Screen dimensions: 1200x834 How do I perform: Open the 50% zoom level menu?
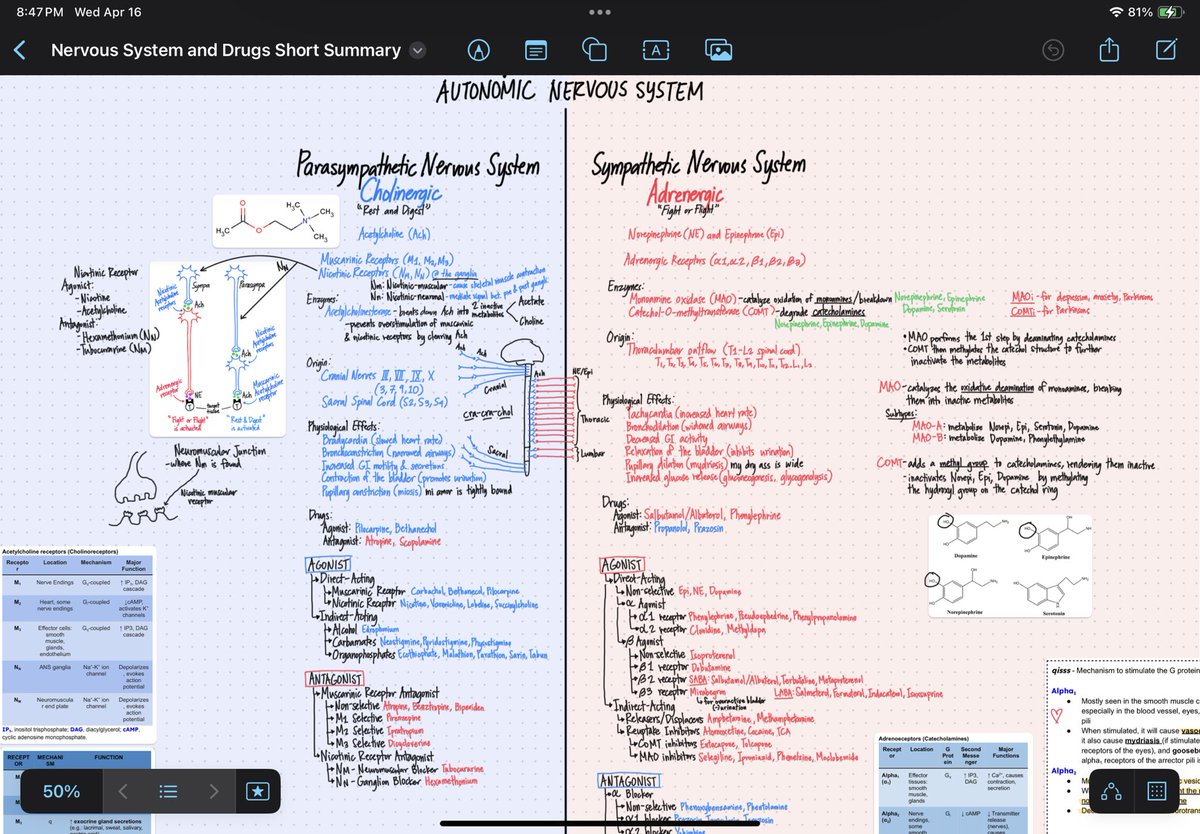tap(61, 791)
